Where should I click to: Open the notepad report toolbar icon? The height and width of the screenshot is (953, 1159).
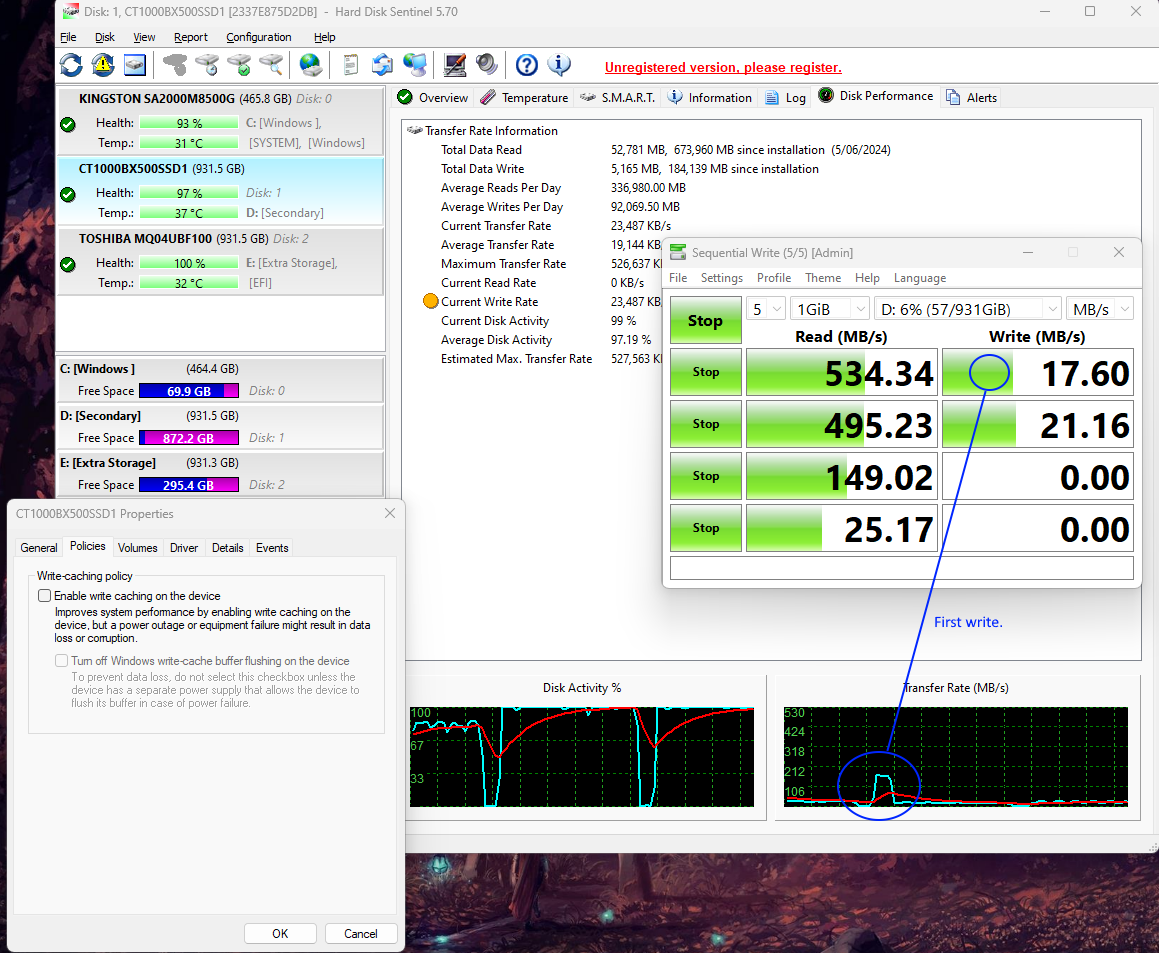(x=351, y=65)
